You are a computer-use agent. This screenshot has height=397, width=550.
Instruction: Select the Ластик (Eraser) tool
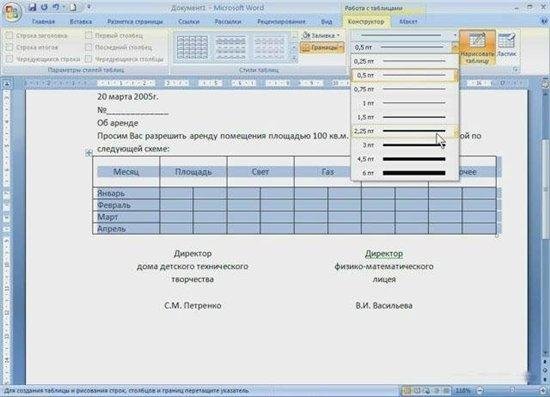507,45
